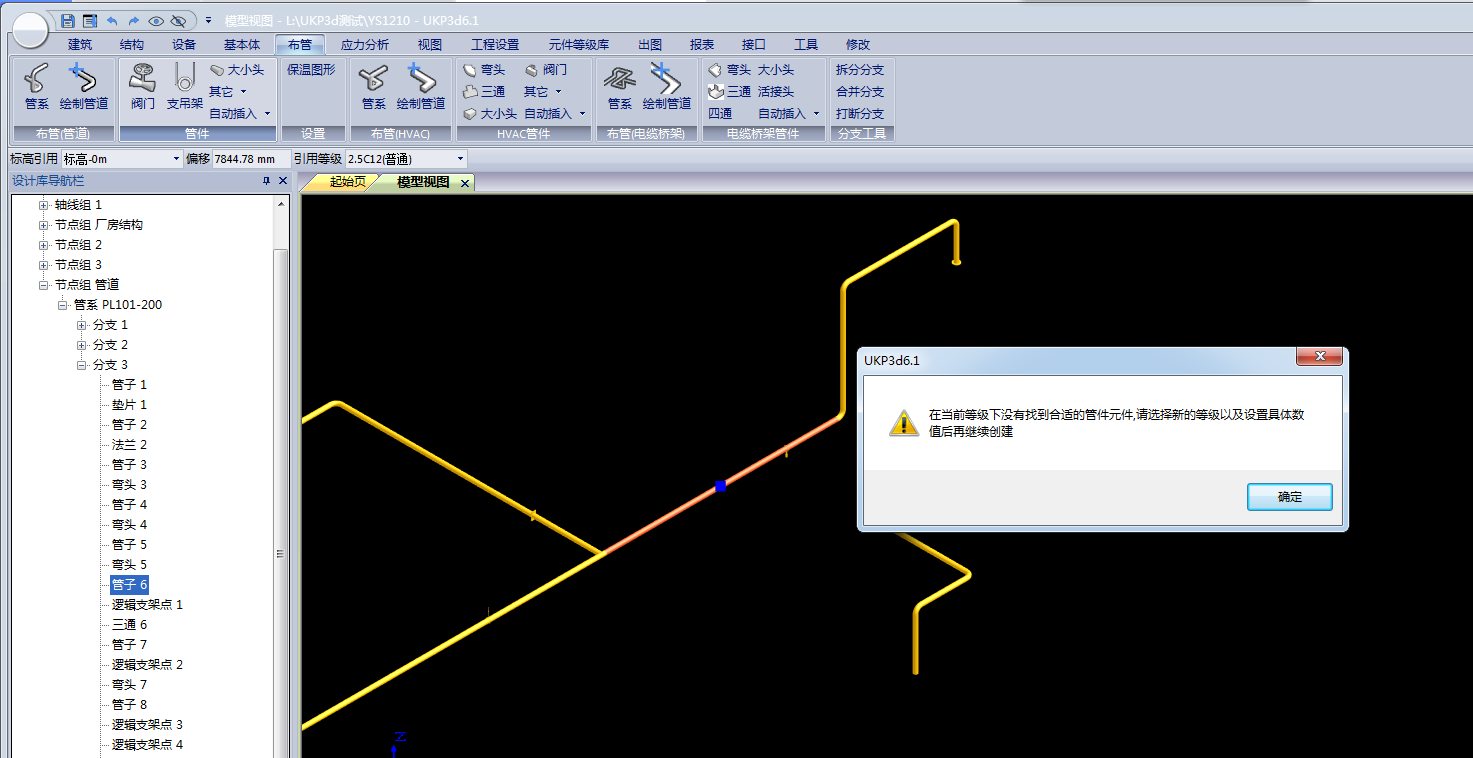Click the undo arrow in quick access toolbar
Screen dimensions: 1473x758
click(x=112, y=20)
